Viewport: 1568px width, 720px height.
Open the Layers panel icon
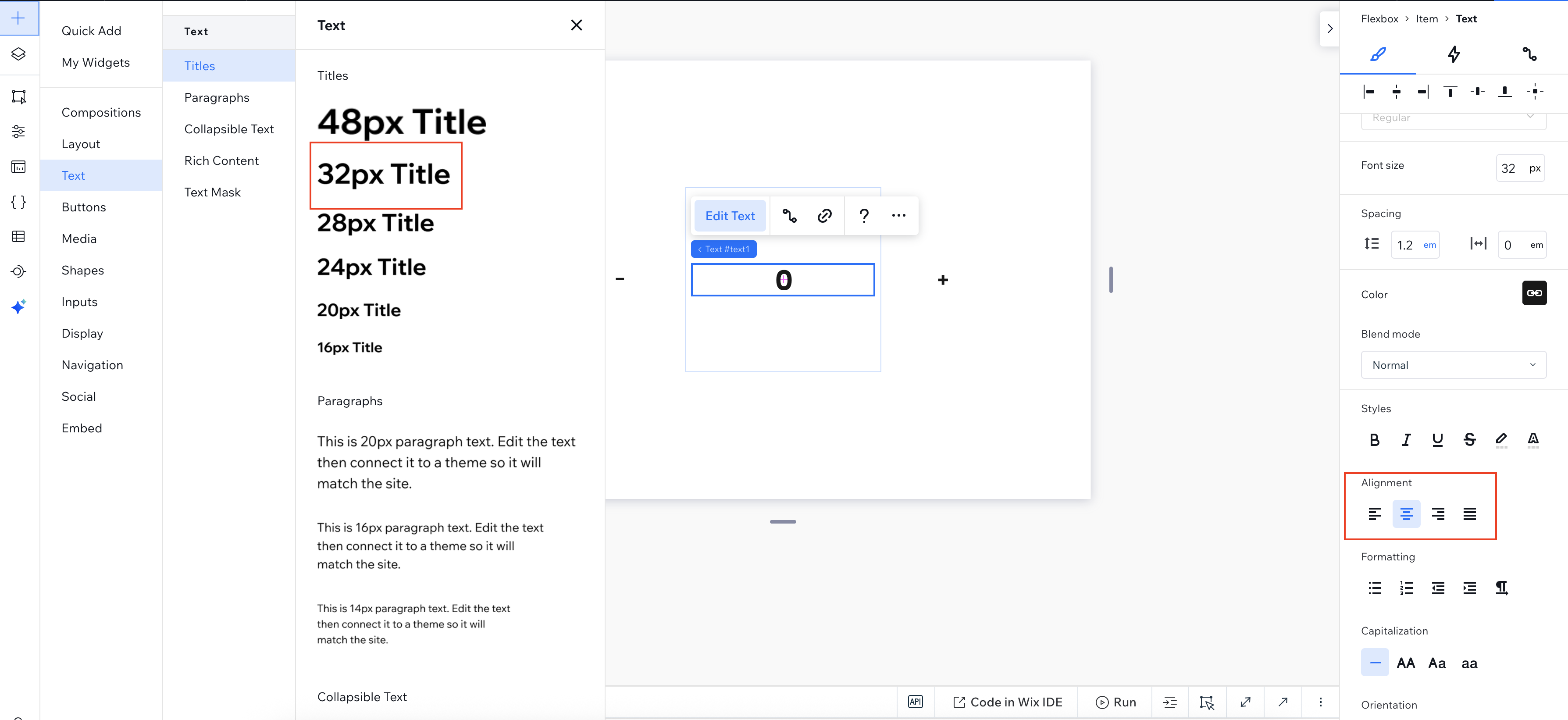click(18, 54)
